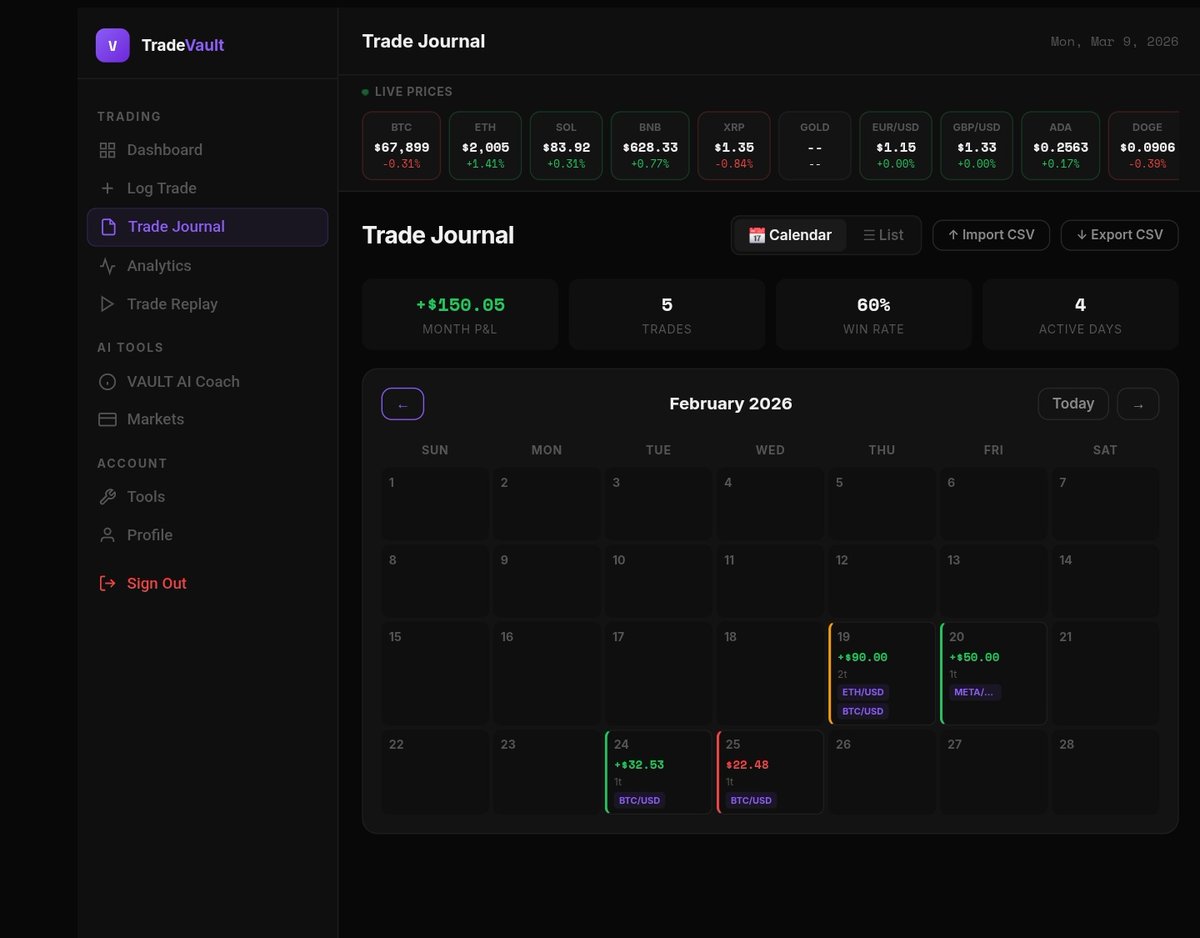
Task: Click calendar day 10
Action: [658, 582]
